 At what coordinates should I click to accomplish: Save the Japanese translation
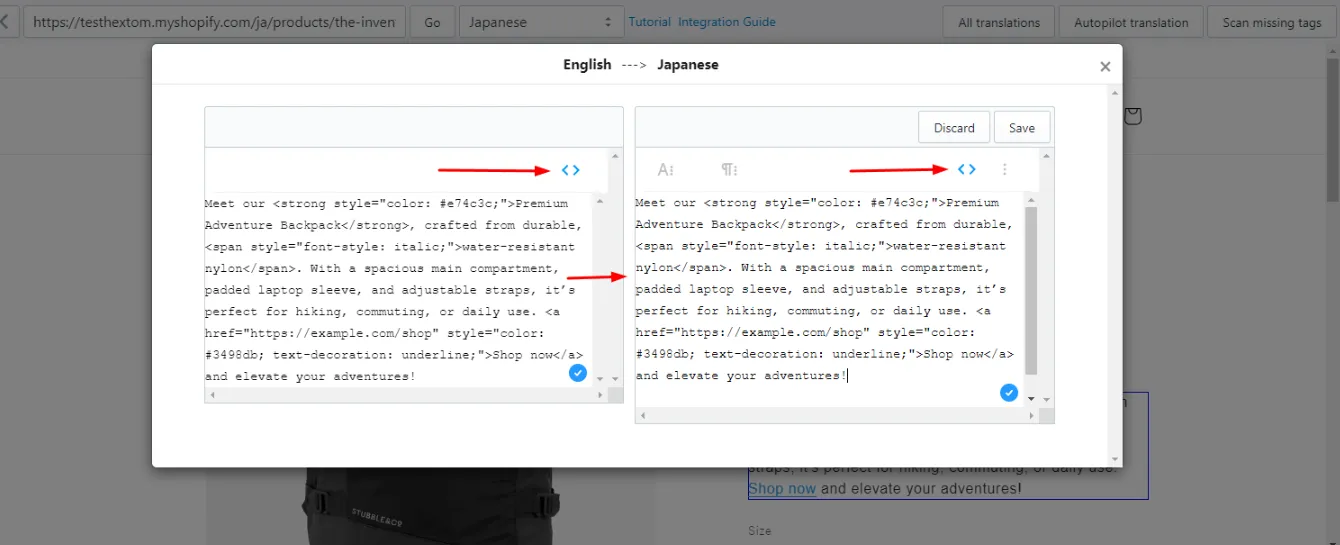click(x=1022, y=127)
